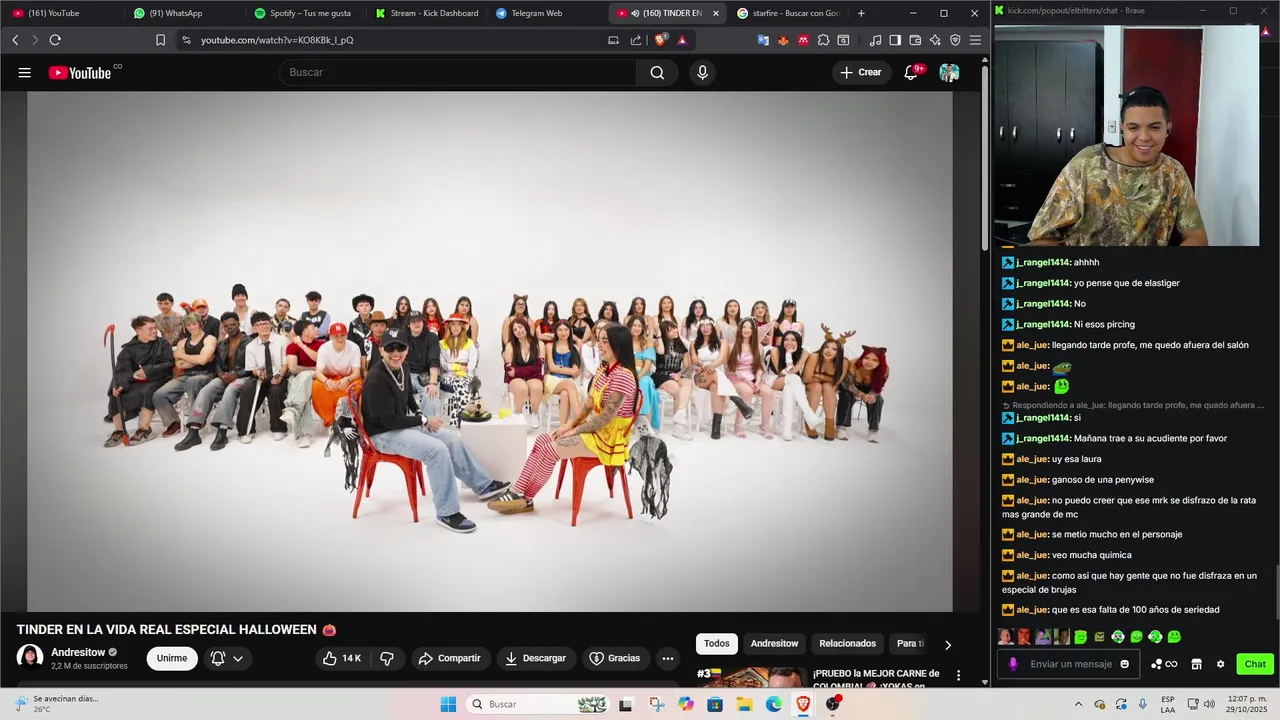Open the MetaMask fox extension
Viewport: 1280px width, 720px height.
pos(783,40)
